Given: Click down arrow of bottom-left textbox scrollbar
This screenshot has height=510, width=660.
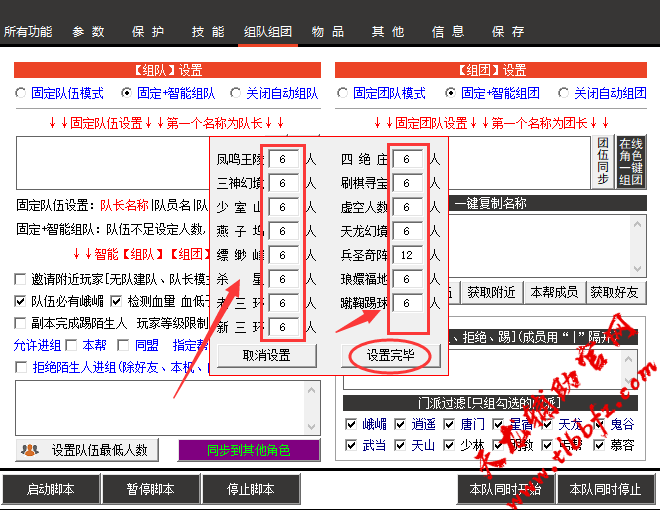Looking at the screenshot, I should (311, 426).
